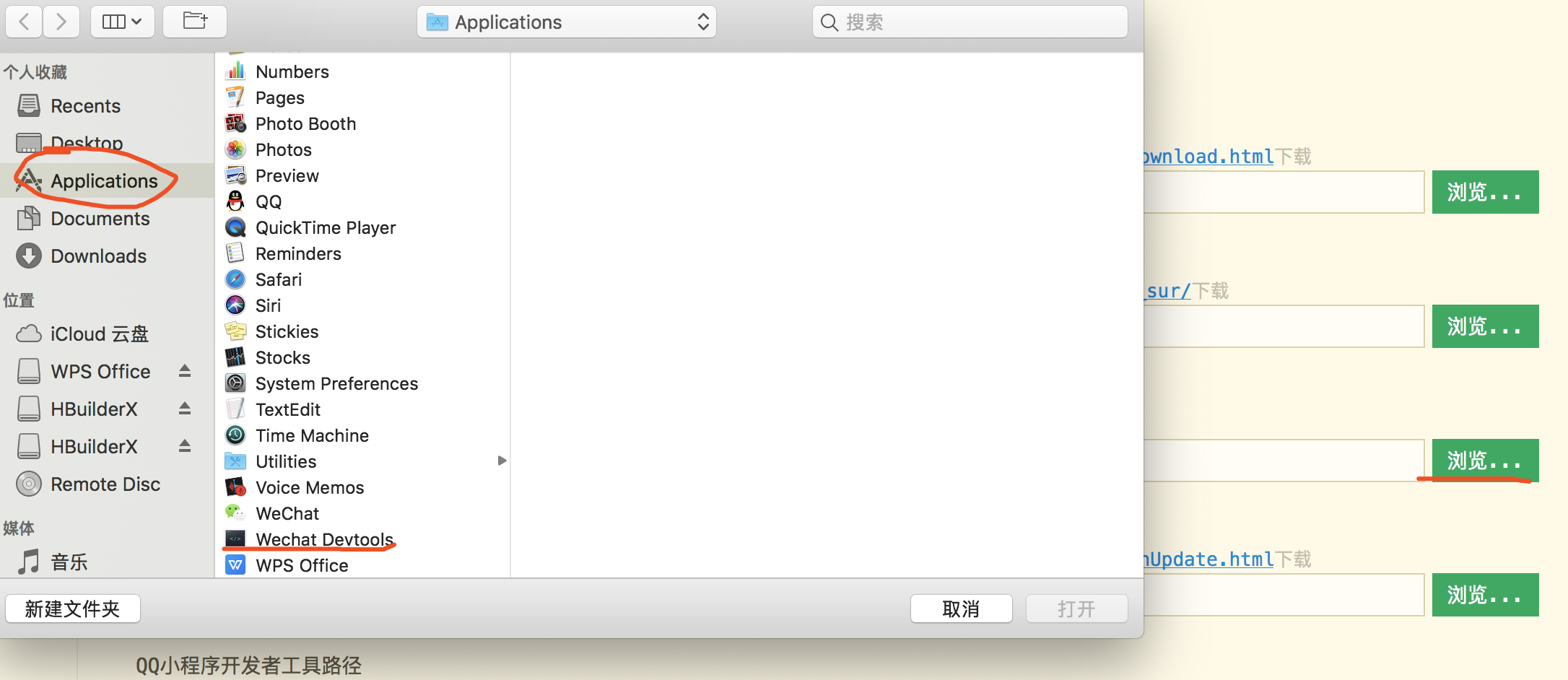This screenshot has width=1568, height=680.
Task: Go to Downloads in the sidebar
Action: [81, 256]
